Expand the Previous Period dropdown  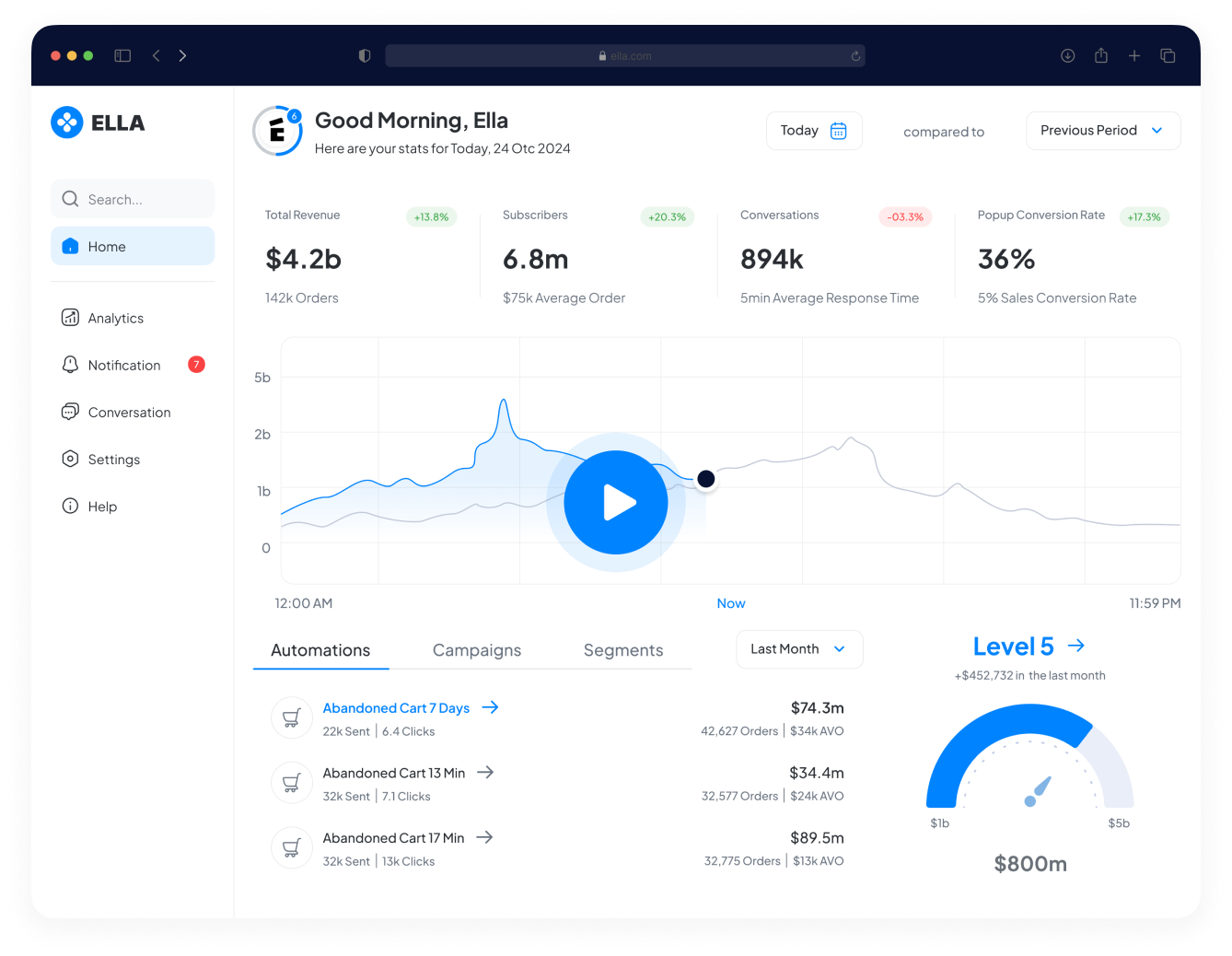coord(1102,131)
